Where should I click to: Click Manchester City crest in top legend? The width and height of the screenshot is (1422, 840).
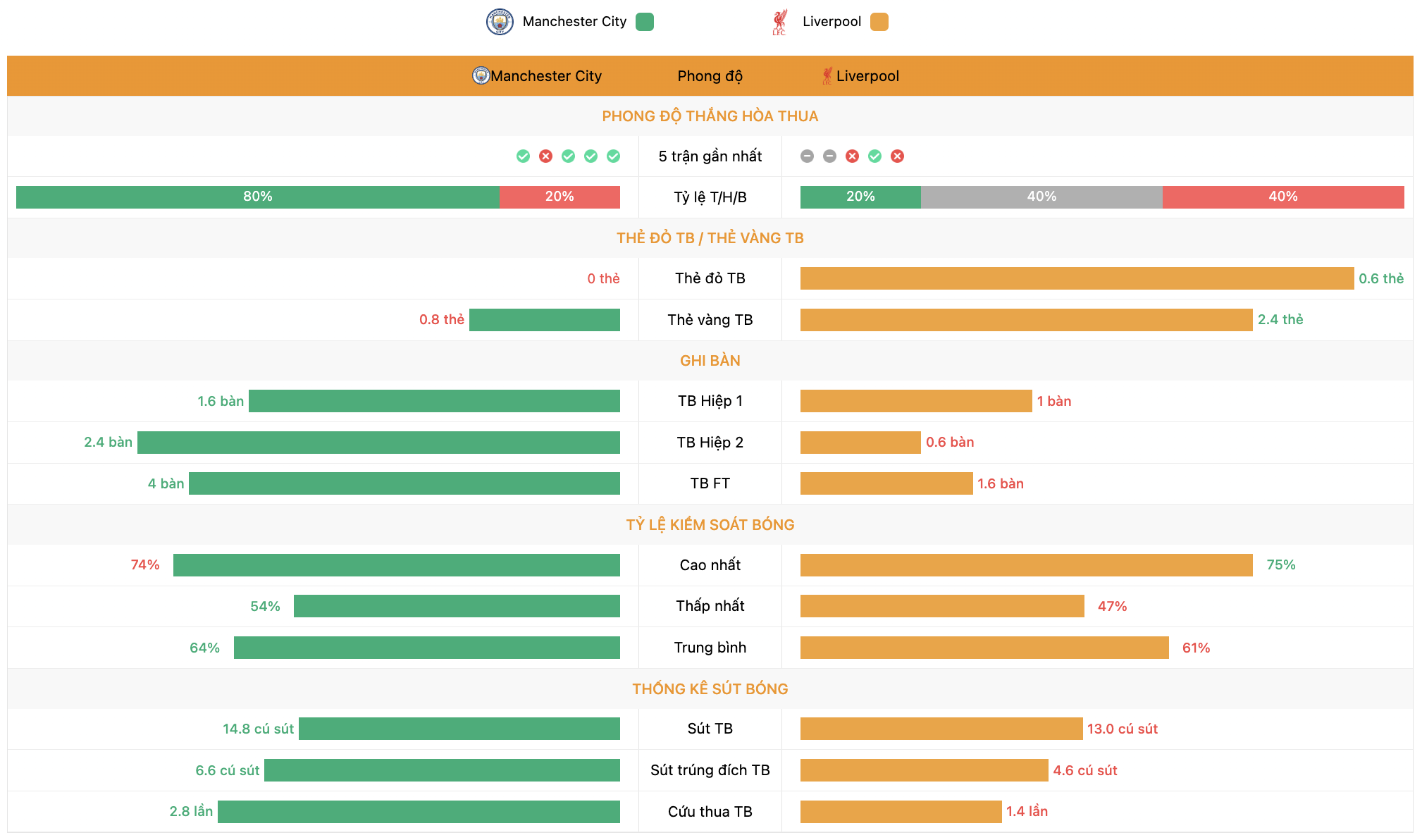point(500,22)
